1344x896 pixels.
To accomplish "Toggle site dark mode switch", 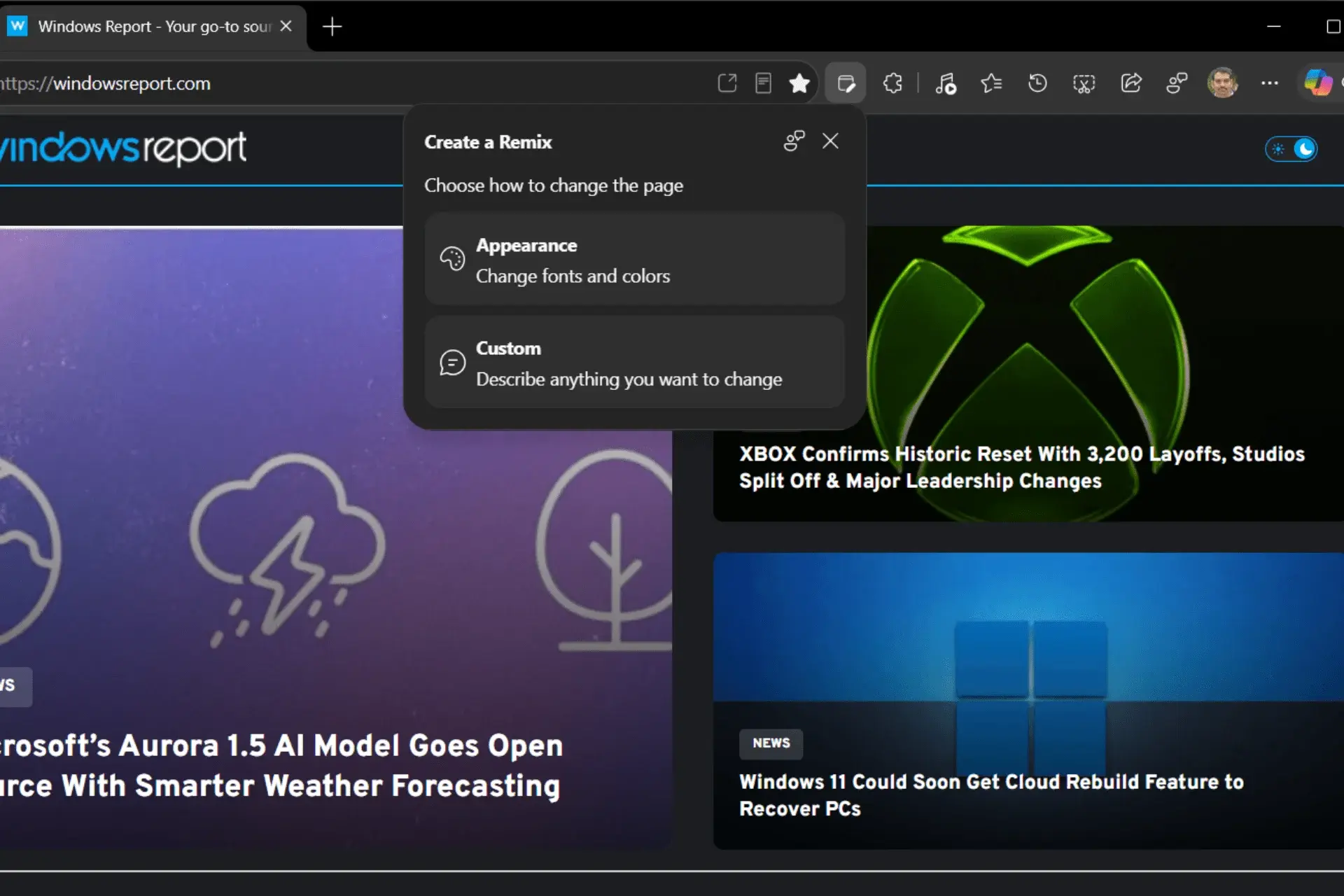I will [x=1291, y=149].
